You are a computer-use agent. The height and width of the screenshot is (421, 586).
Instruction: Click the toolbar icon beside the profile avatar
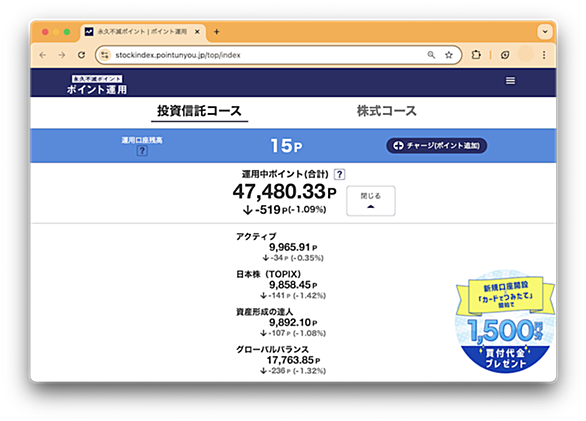click(x=505, y=55)
